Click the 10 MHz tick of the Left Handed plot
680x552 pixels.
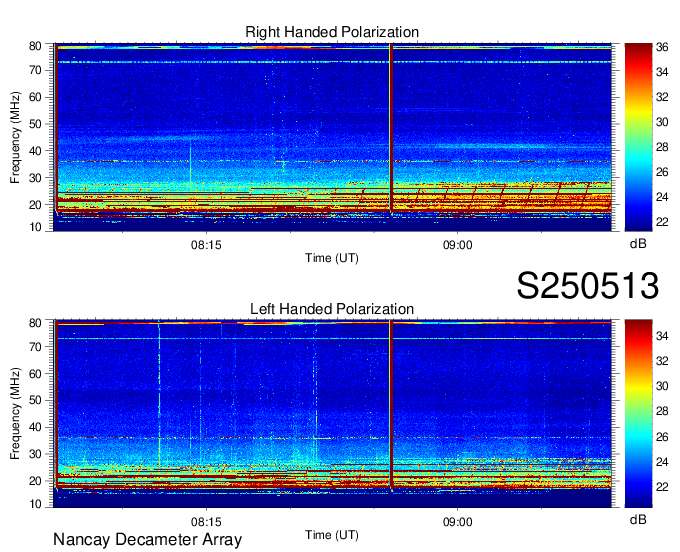35,504
